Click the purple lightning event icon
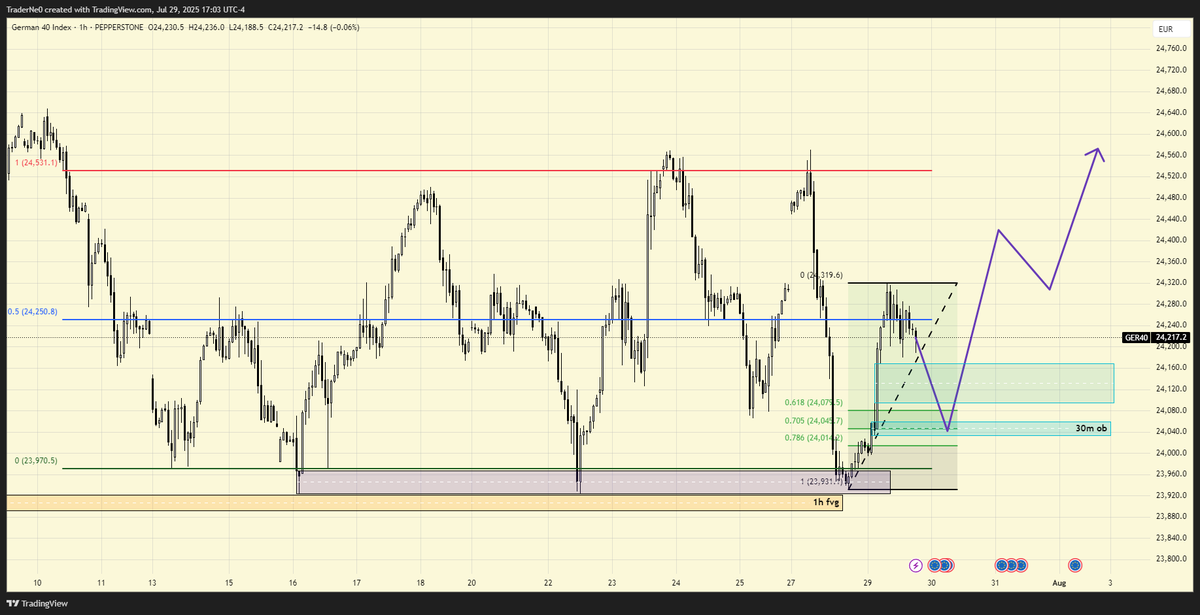 pos(916,565)
